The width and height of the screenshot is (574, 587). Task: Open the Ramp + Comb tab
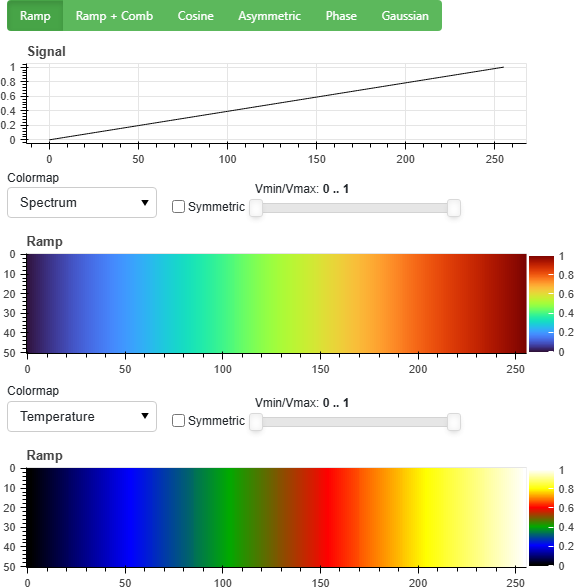pos(114,16)
